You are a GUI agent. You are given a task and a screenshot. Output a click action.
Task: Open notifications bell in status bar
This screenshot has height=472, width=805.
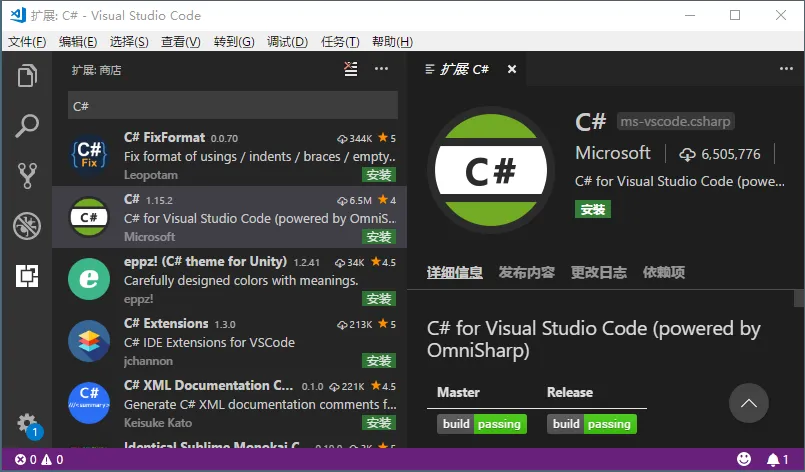click(777, 460)
